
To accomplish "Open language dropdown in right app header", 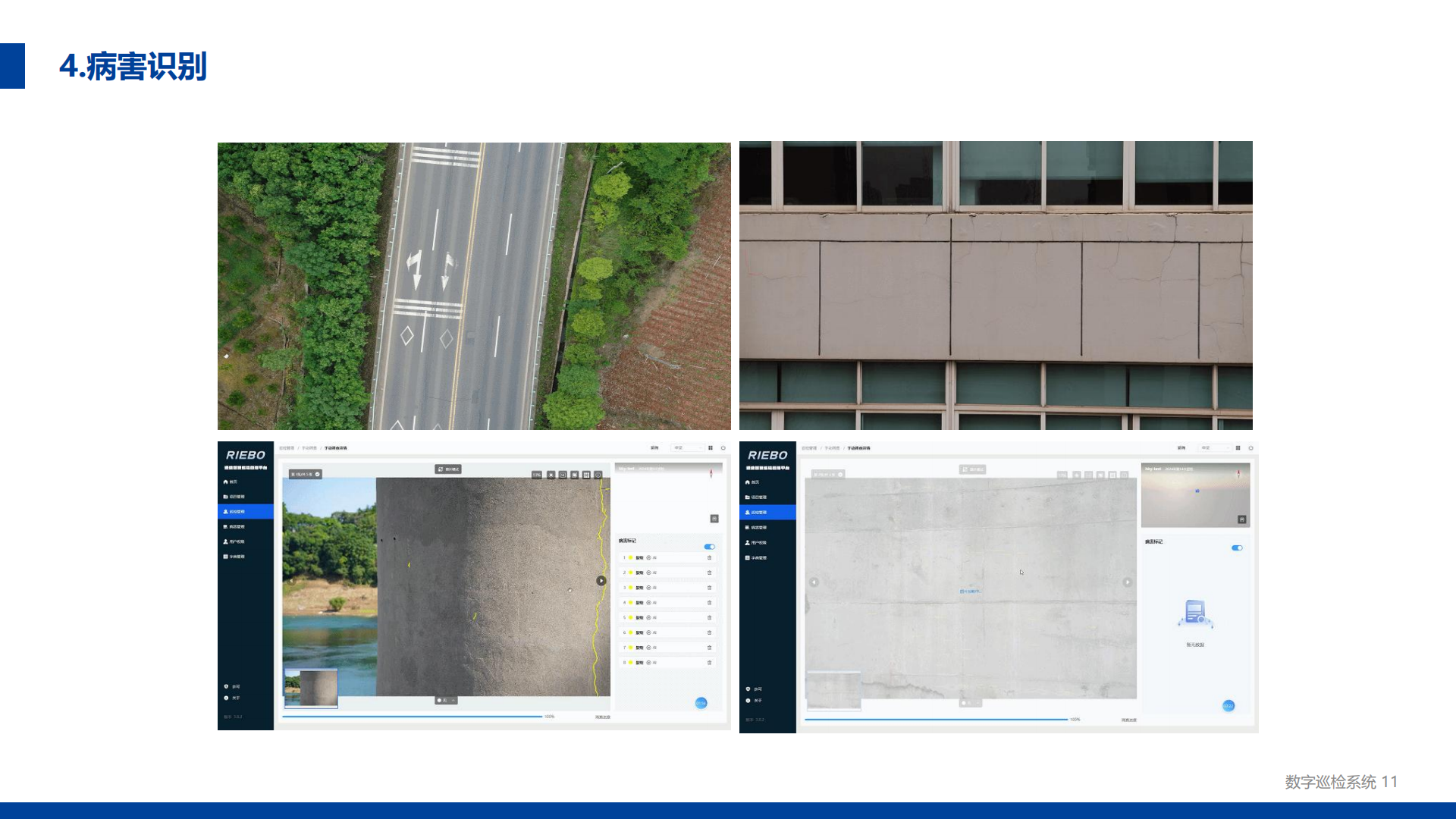I will [x=1216, y=448].
